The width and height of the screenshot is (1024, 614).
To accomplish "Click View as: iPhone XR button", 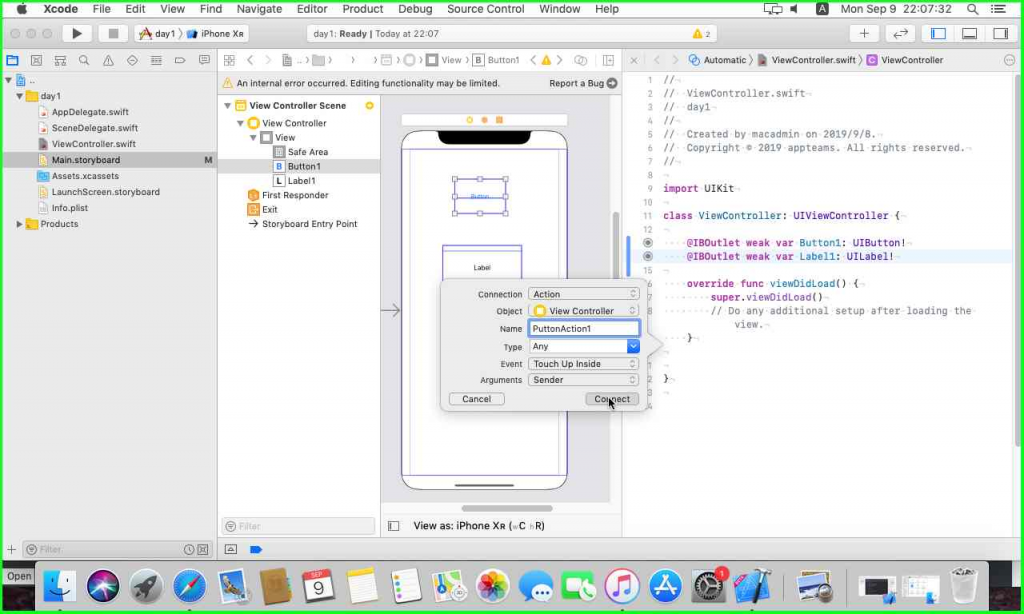I will click(479, 526).
